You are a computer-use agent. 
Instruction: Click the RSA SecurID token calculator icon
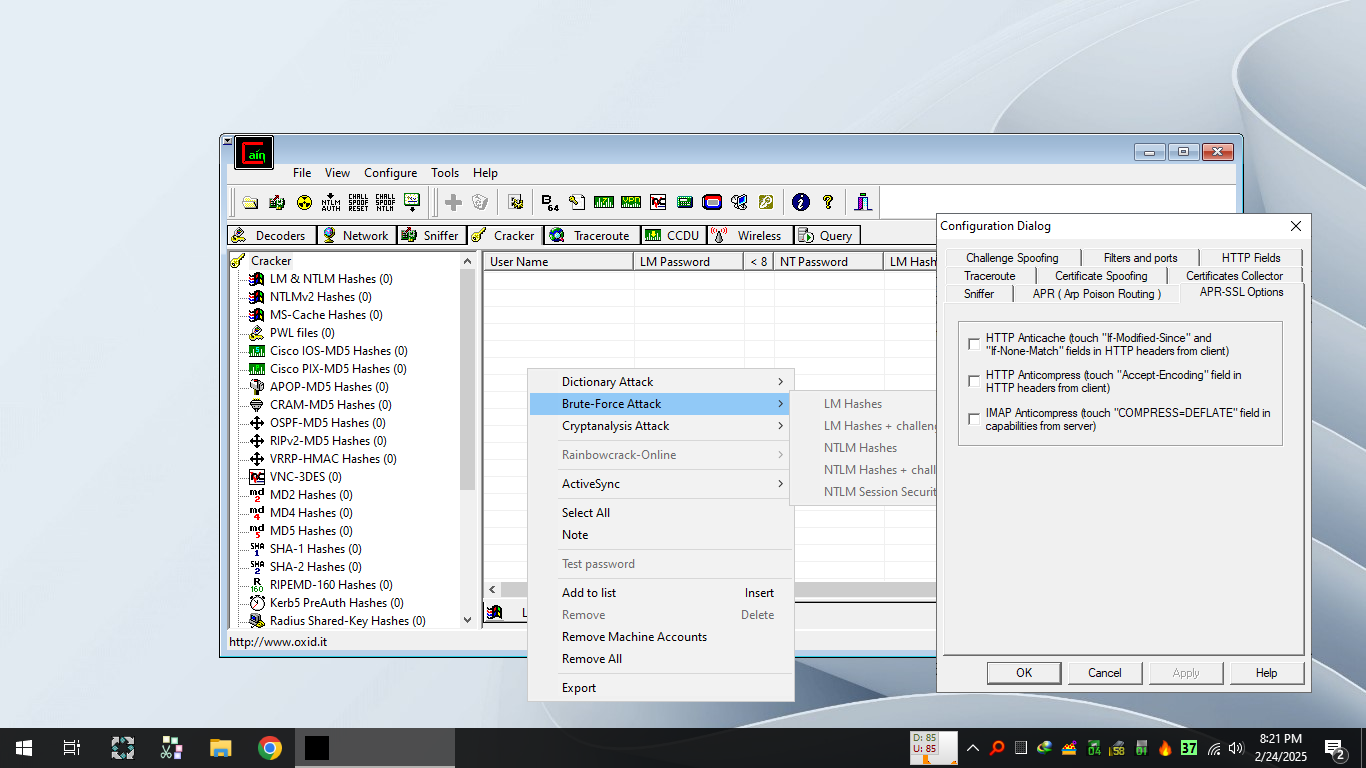pyautogui.click(x=712, y=202)
